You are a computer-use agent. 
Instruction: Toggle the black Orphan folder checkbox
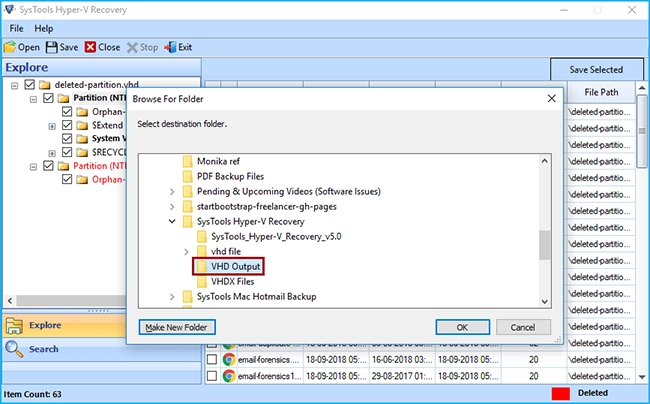tap(67, 111)
